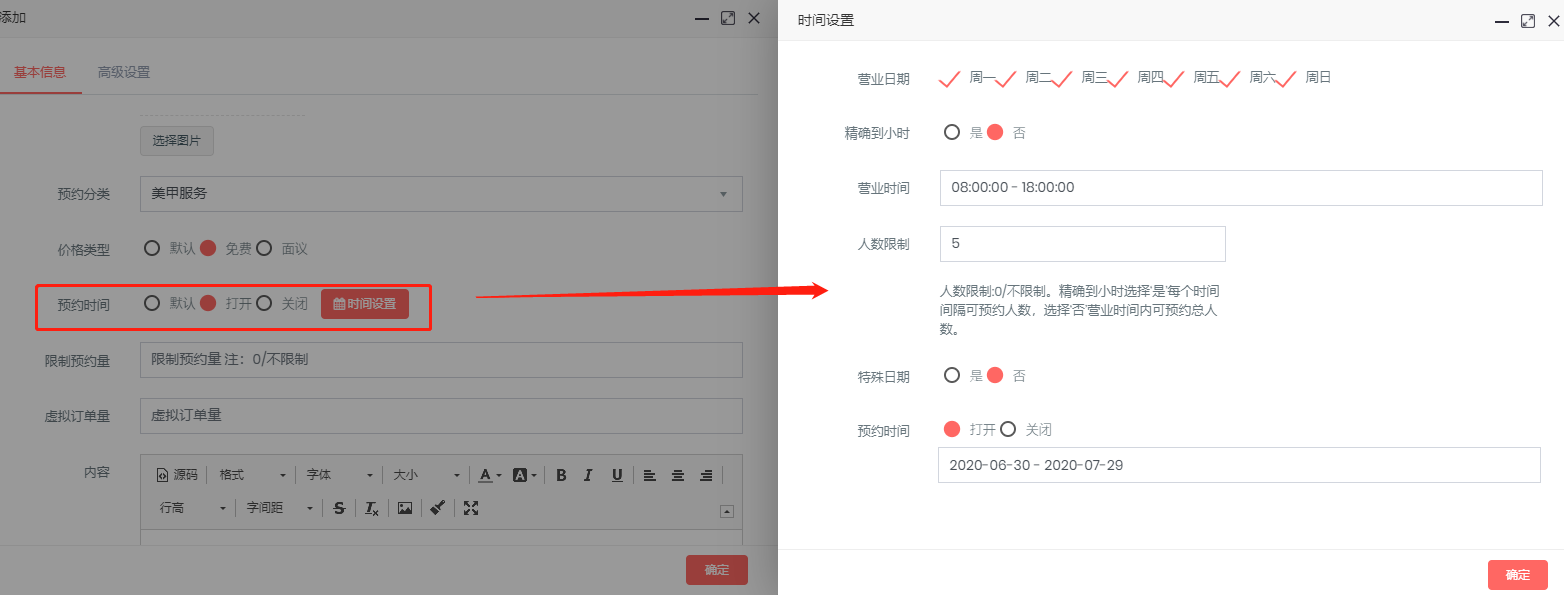Toggle underline in the content editor

click(x=617, y=475)
